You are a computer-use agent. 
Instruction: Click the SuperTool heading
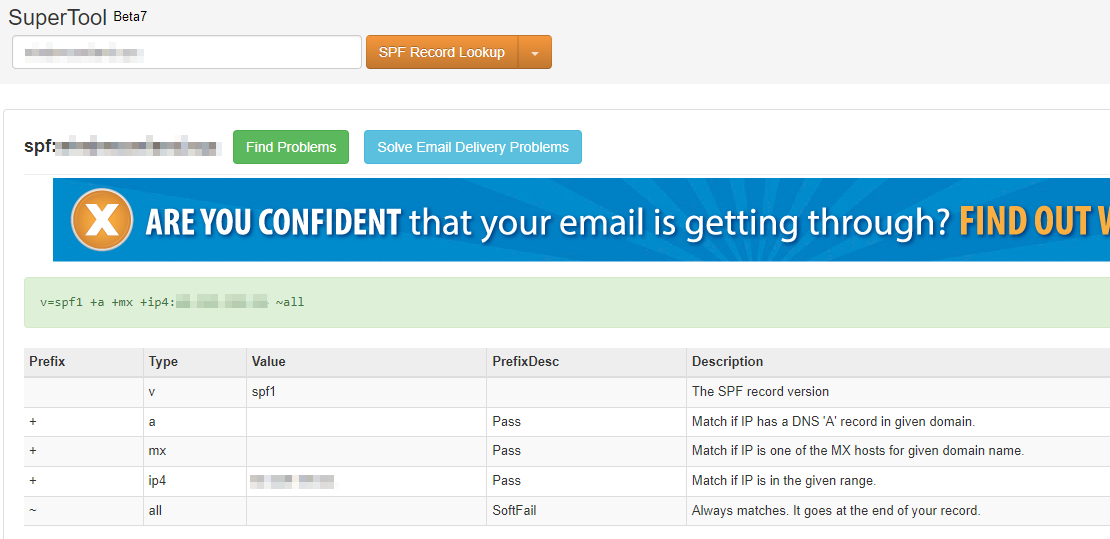tap(57, 17)
